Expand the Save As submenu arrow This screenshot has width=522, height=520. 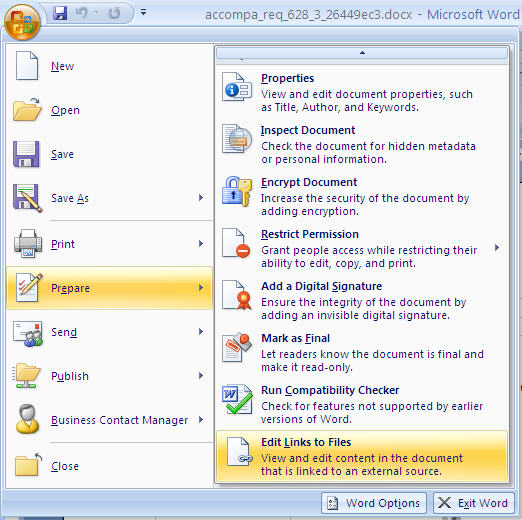[x=201, y=198]
